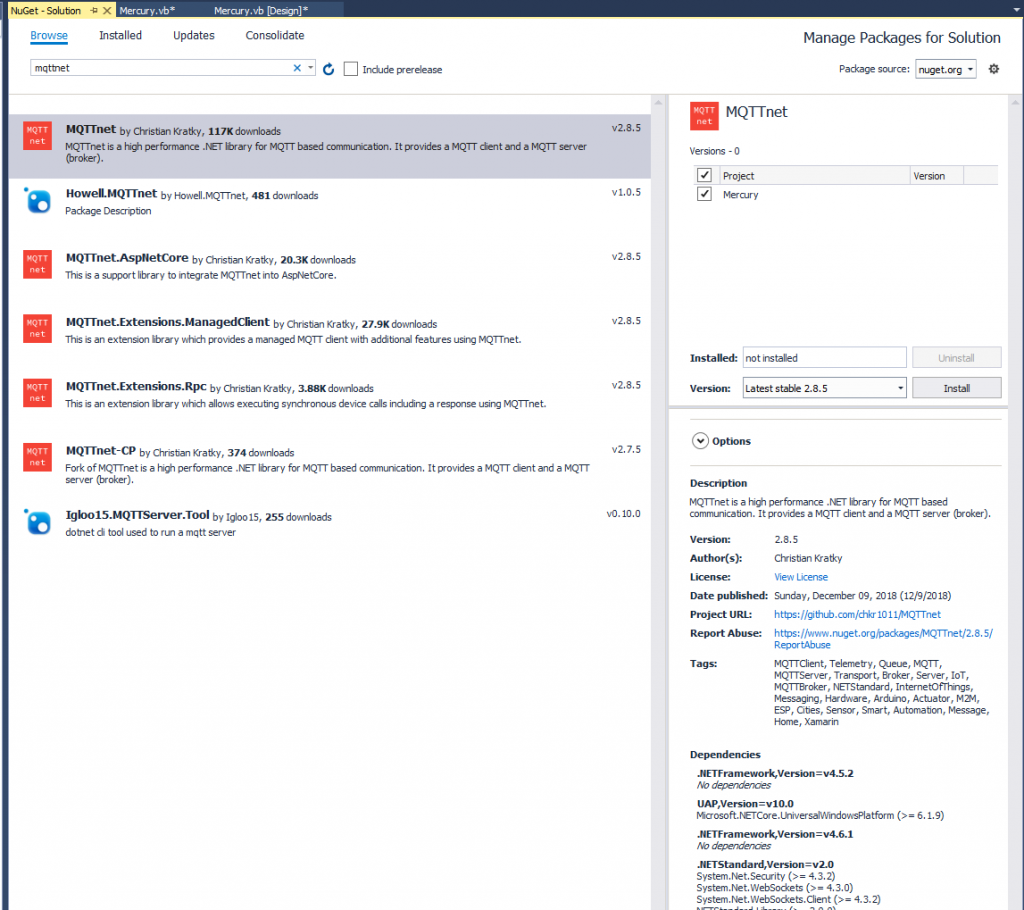This screenshot has width=1024, height=910.
Task: Open NuGet settings gear icon
Action: (x=993, y=69)
